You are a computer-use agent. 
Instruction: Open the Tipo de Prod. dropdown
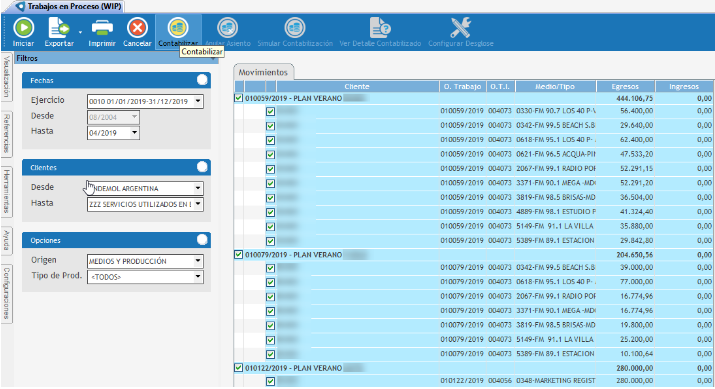[198, 276]
